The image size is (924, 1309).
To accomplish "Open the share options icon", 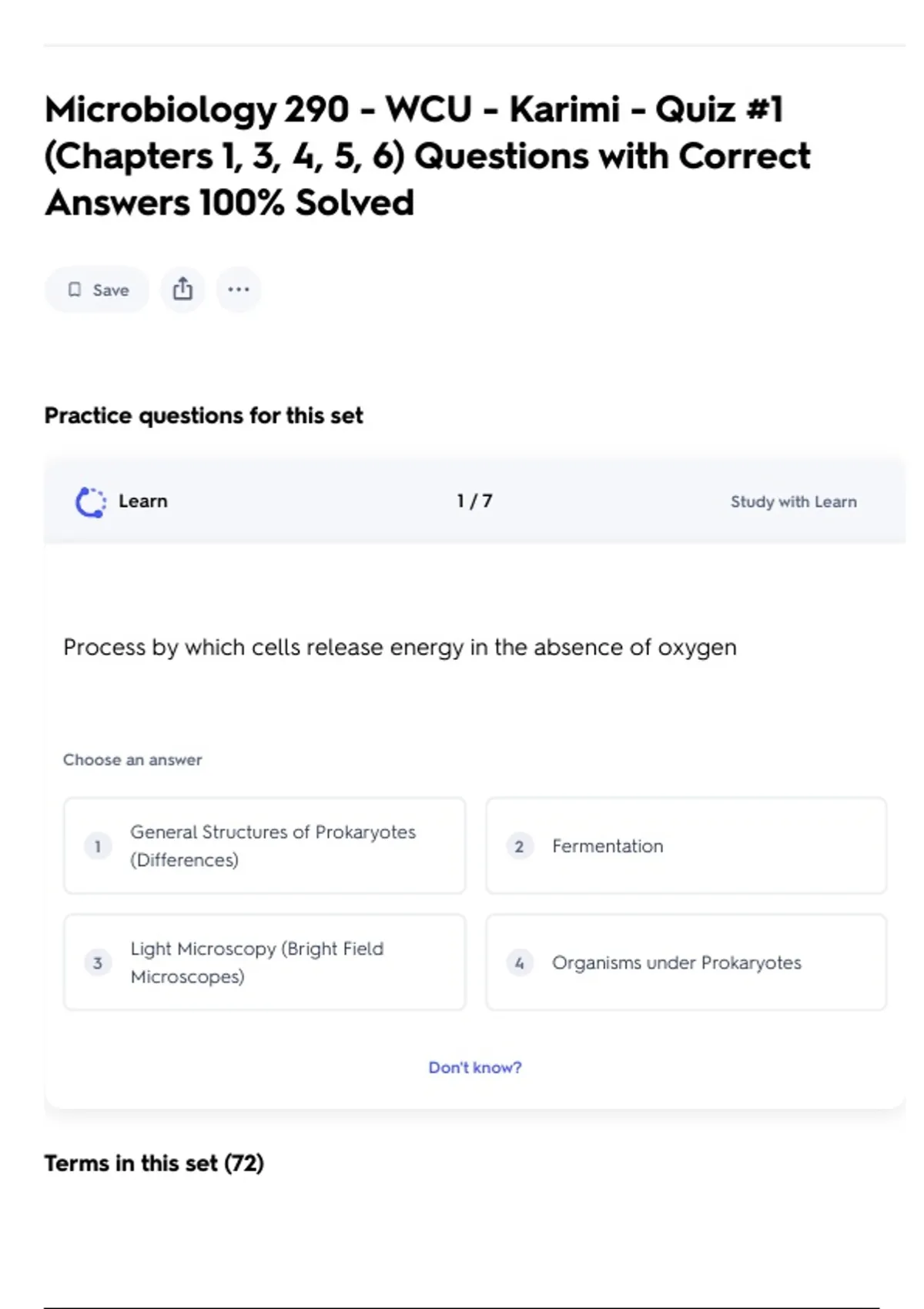I will [x=182, y=290].
